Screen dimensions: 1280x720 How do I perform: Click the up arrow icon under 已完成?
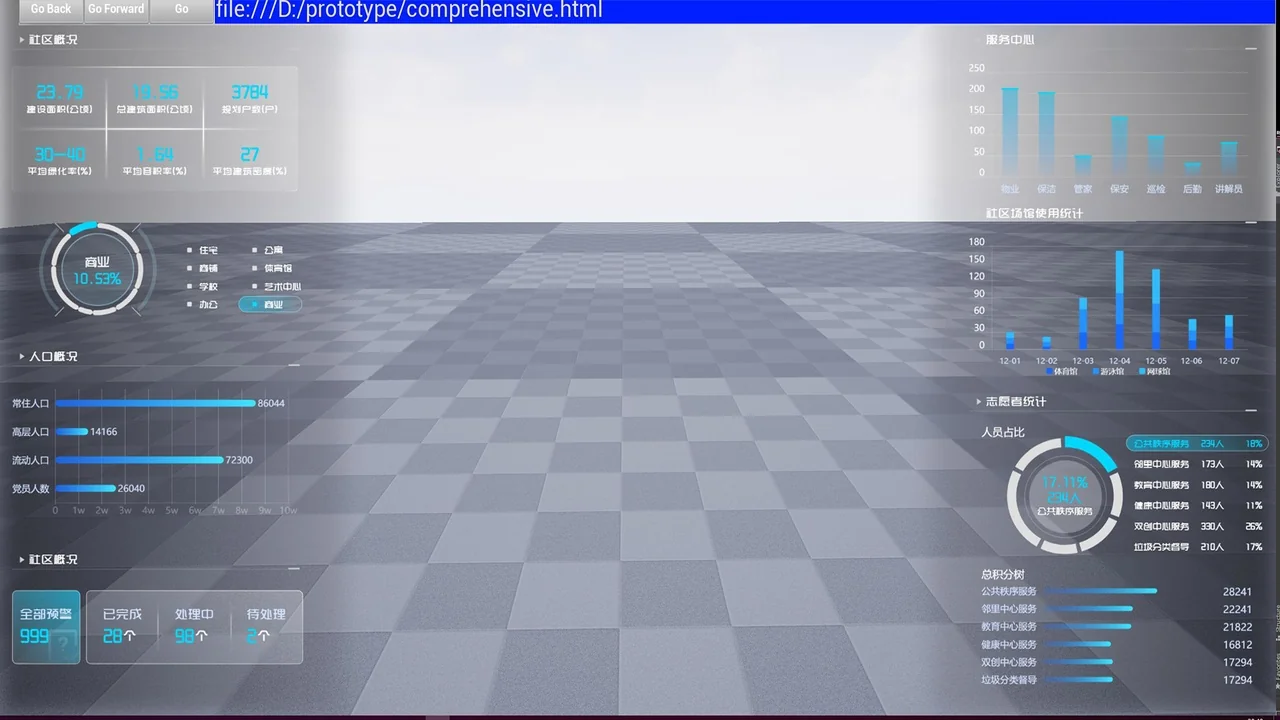tap(130, 636)
